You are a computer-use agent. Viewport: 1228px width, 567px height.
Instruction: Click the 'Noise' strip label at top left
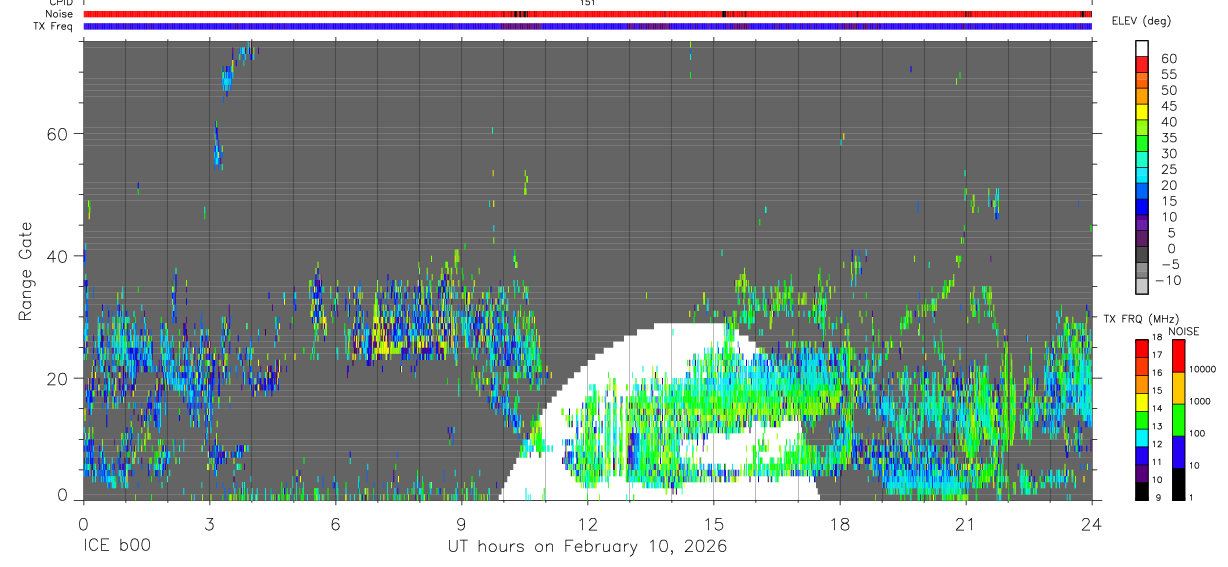coord(58,14)
